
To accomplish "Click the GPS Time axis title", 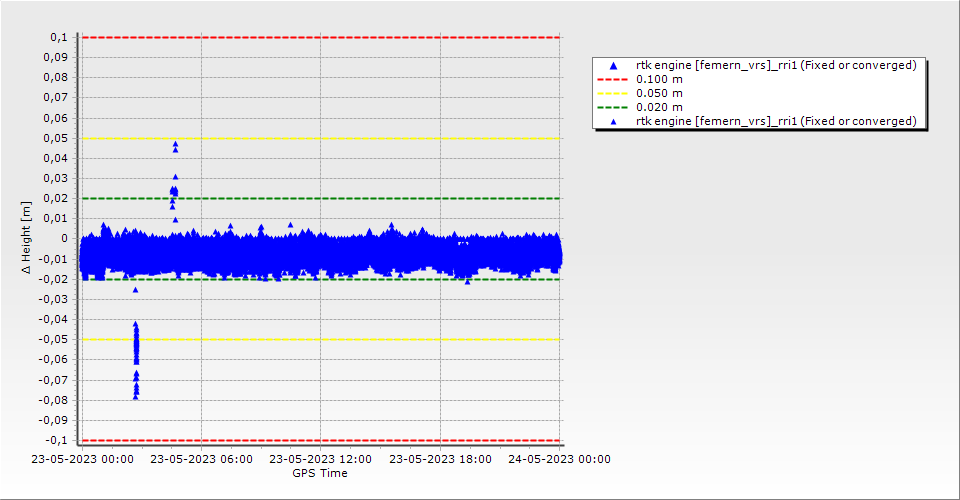I will pyautogui.click(x=320, y=473).
